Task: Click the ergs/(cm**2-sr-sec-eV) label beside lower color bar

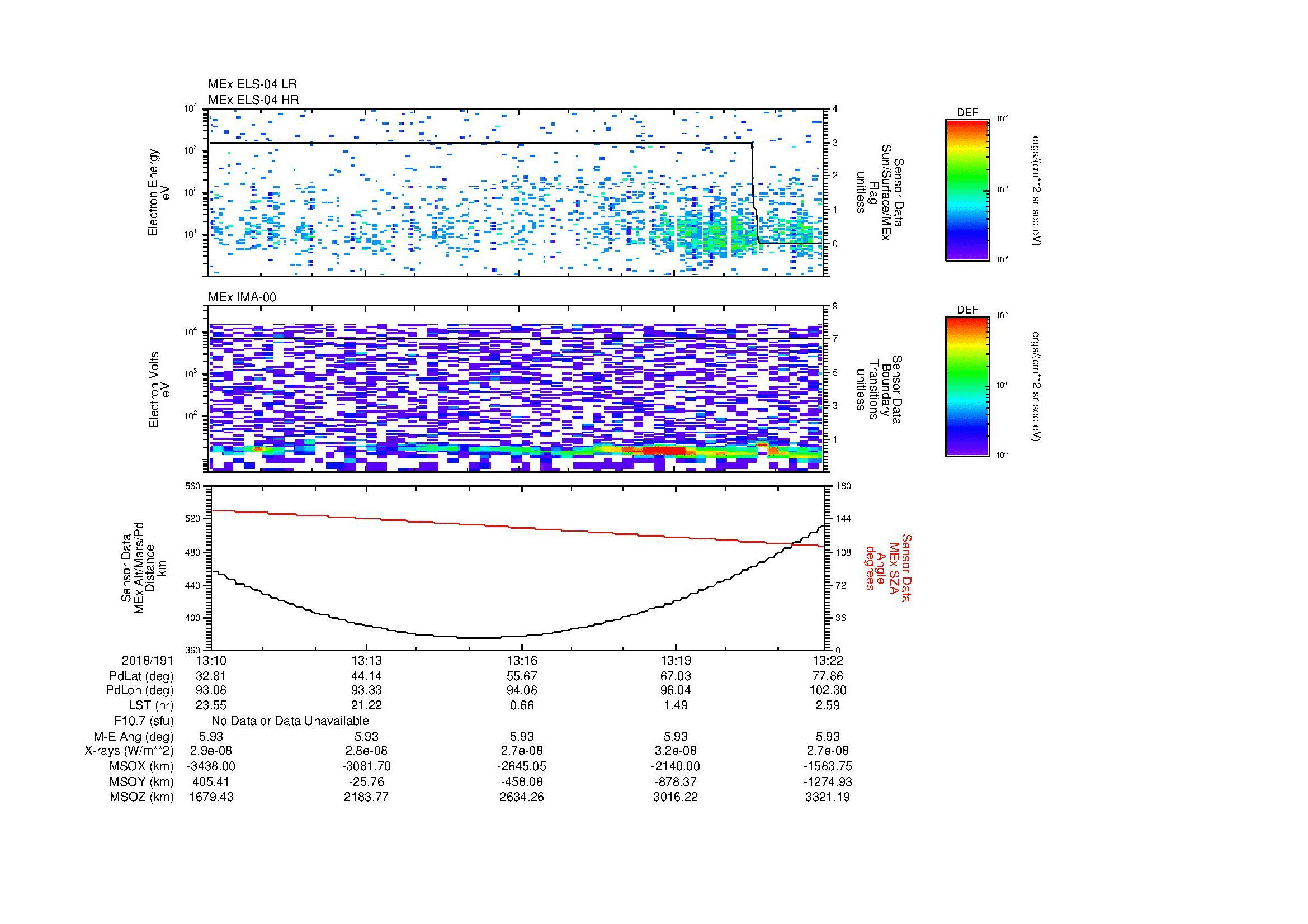Action: click(x=1037, y=387)
